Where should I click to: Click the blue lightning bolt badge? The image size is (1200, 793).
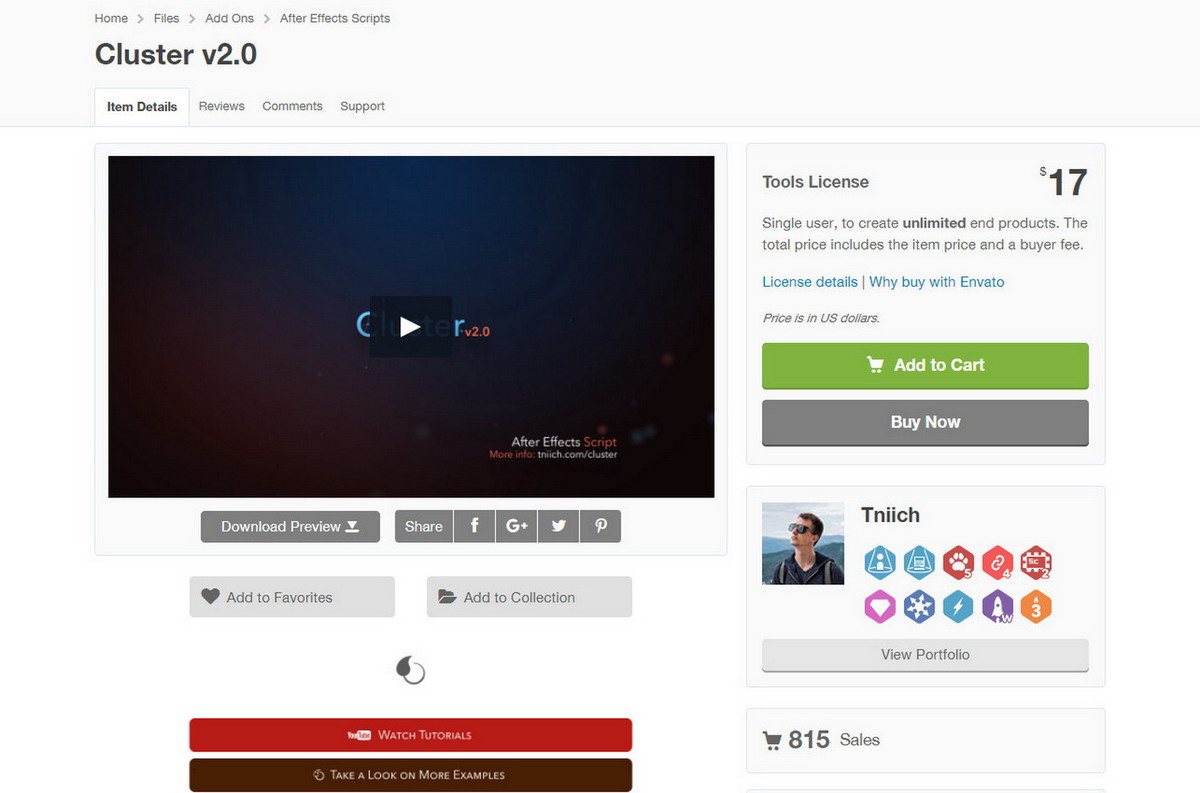coord(958,606)
